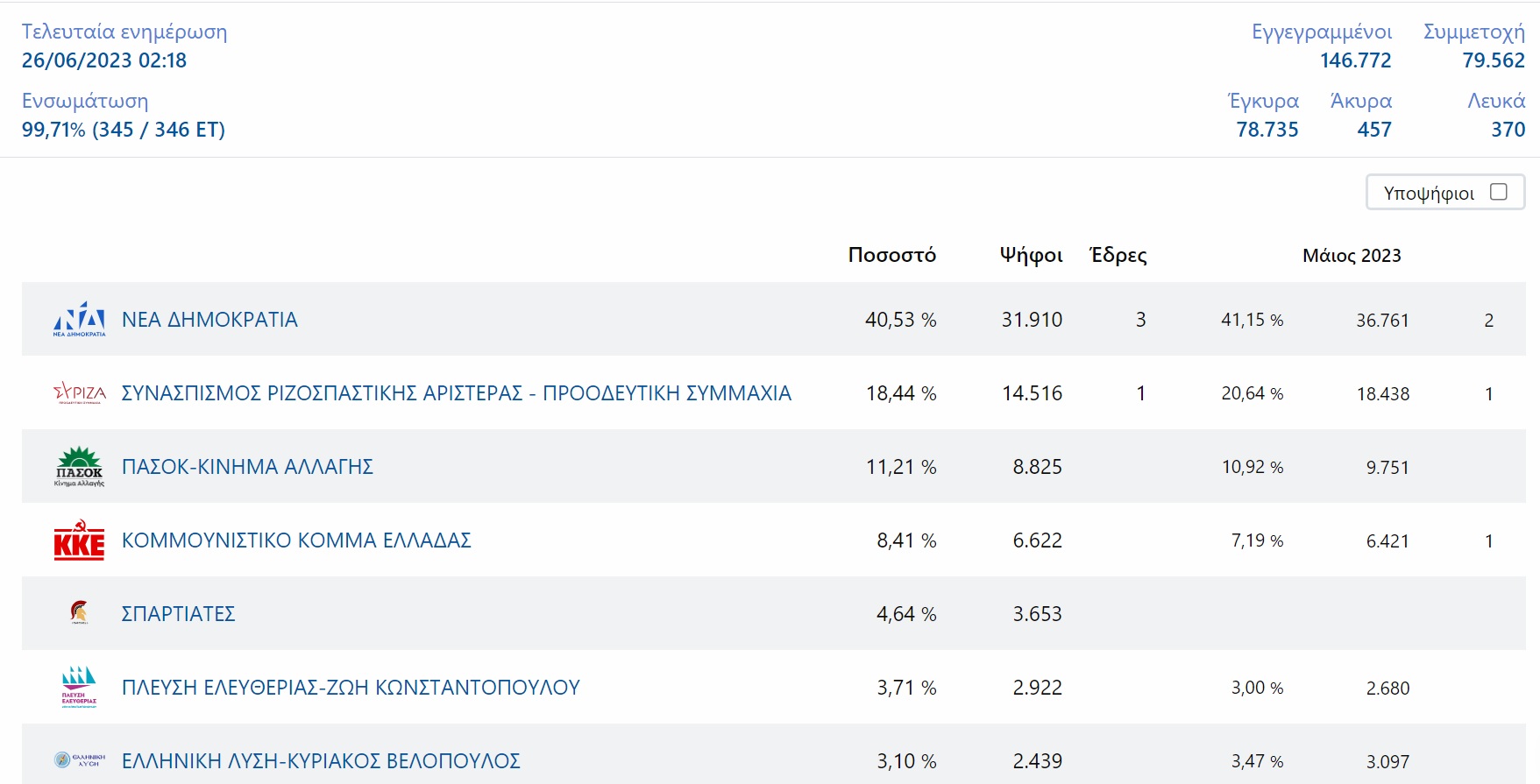Open ΚΟΜΜΟΥΝΙΣΤΙΚΟ ΚΟΜΜΑ ΕΛΛΑΔΑΣ results
The image size is (1540, 784).
[296, 540]
